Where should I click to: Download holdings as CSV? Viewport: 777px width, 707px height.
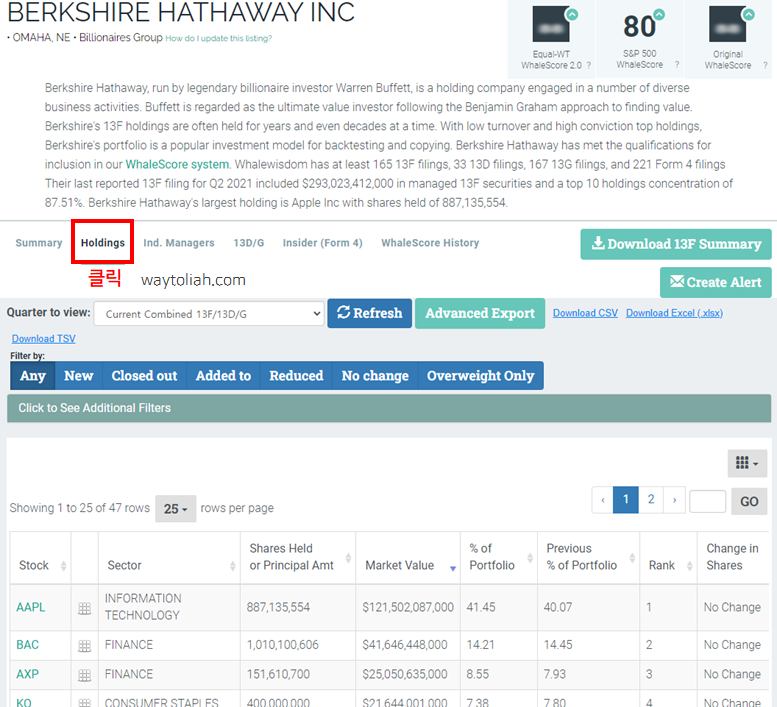point(585,313)
